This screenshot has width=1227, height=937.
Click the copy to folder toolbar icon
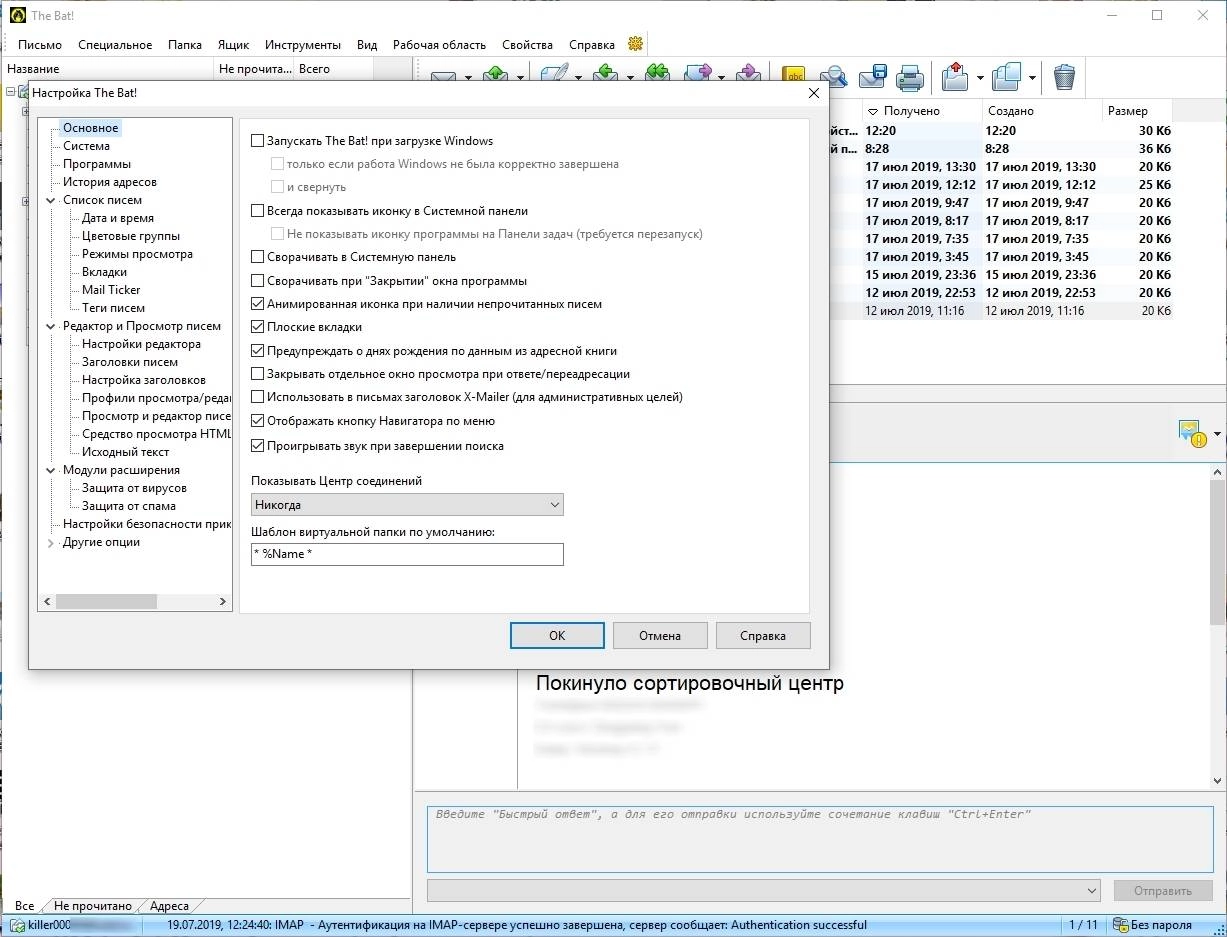pyautogui.click(x=1006, y=76)
